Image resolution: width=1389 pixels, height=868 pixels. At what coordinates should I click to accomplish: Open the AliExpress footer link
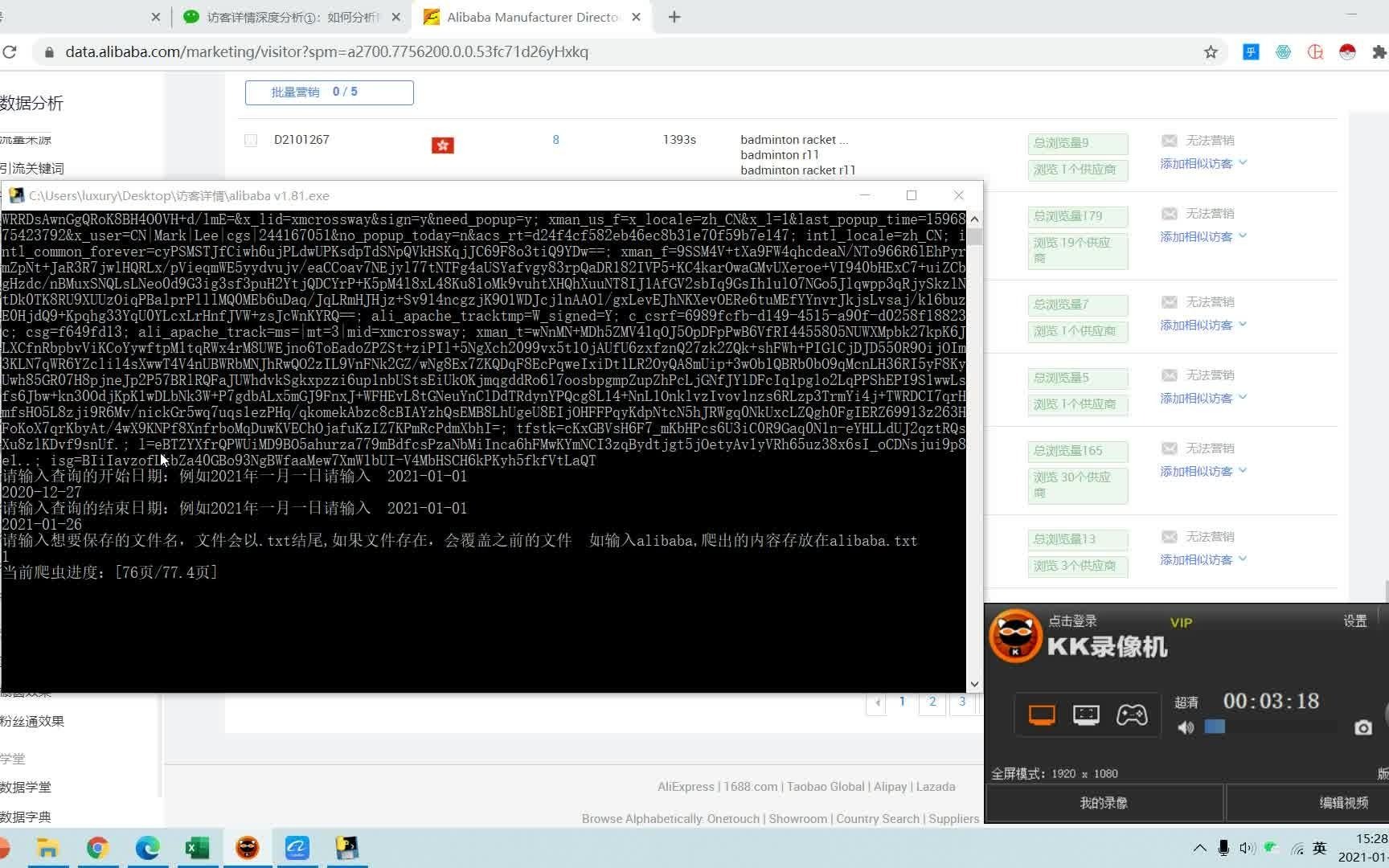[x=686, y=787]
